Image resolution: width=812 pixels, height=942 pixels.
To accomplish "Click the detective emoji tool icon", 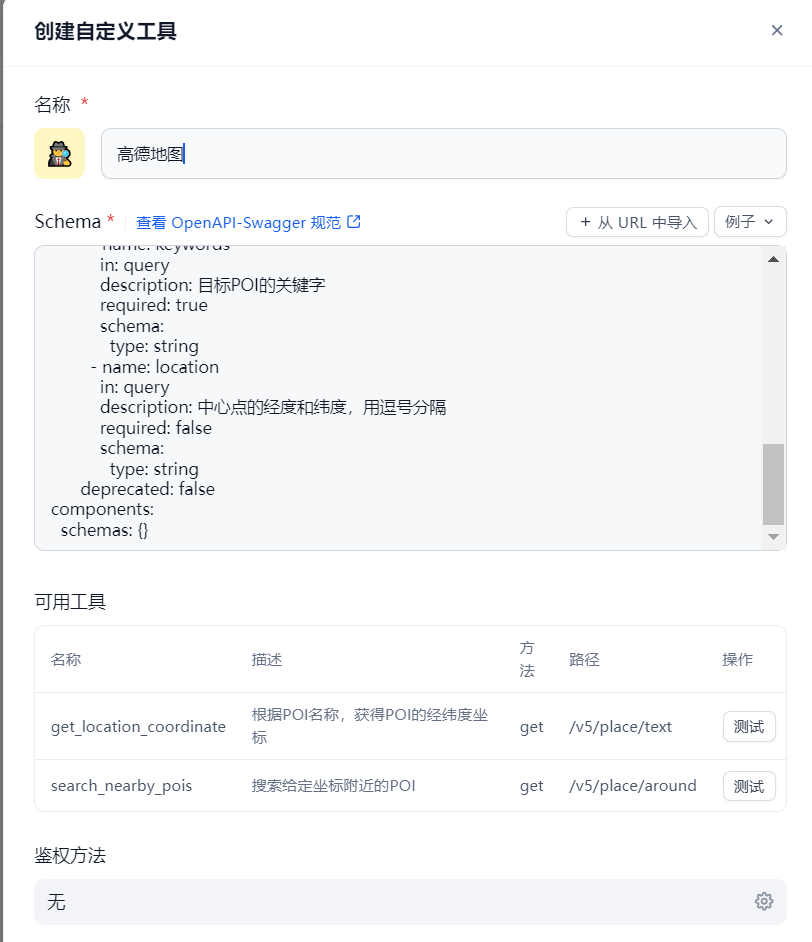I will (x=59, y=153).
